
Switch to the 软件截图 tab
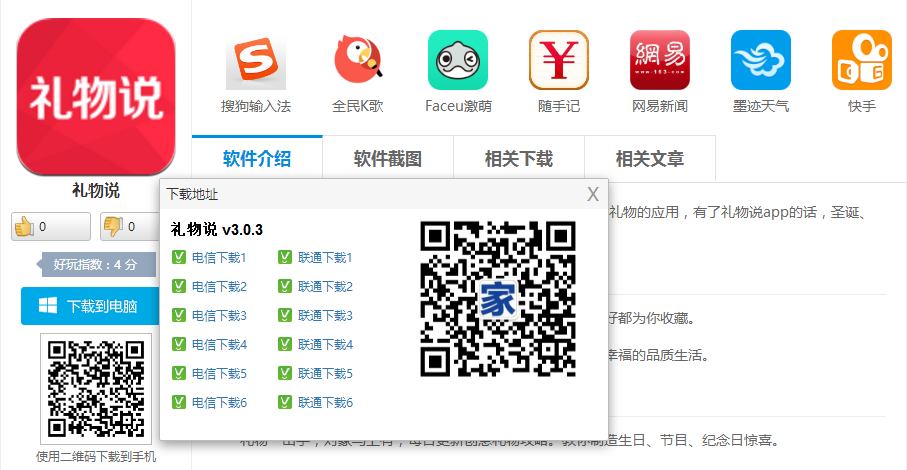388,159
